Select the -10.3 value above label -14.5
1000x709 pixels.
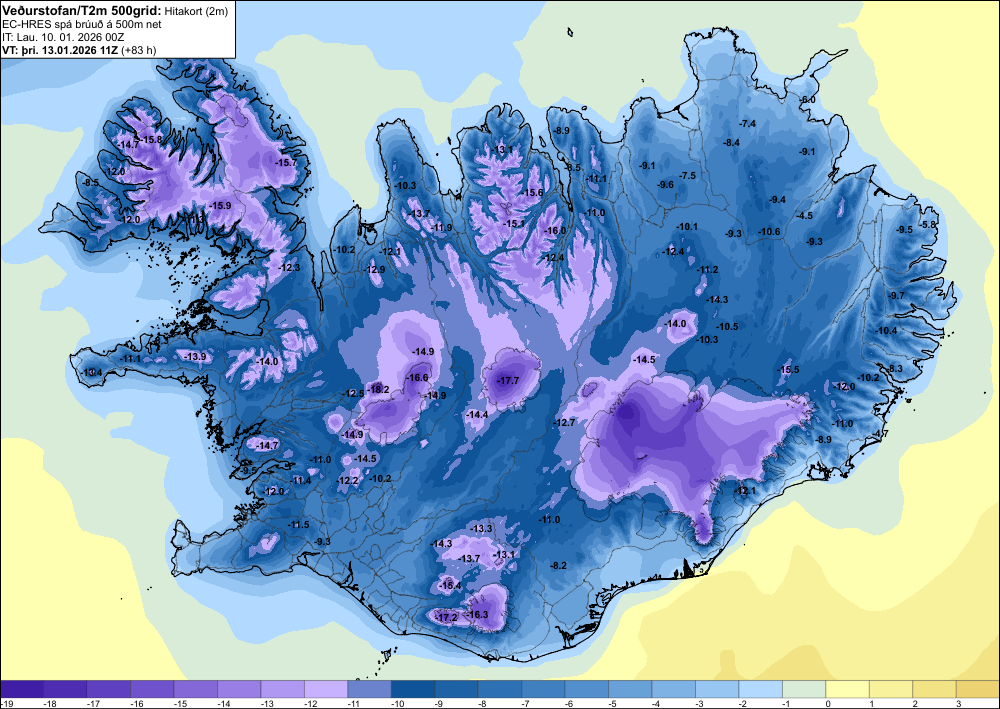(707, 340)
